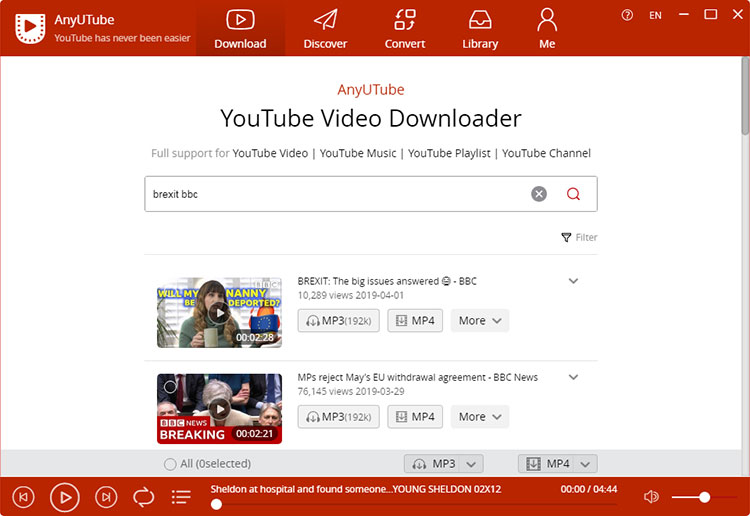
Task: Click the playback progress slider handle
Action: [216, 504]
